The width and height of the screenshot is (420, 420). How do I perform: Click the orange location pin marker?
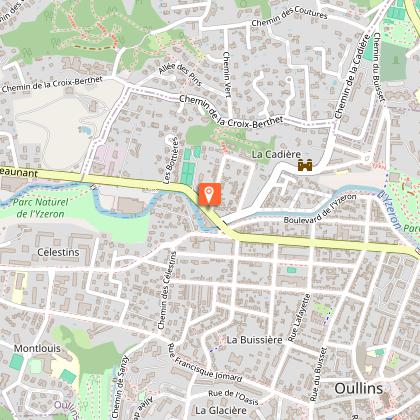(x=209, y=194)
